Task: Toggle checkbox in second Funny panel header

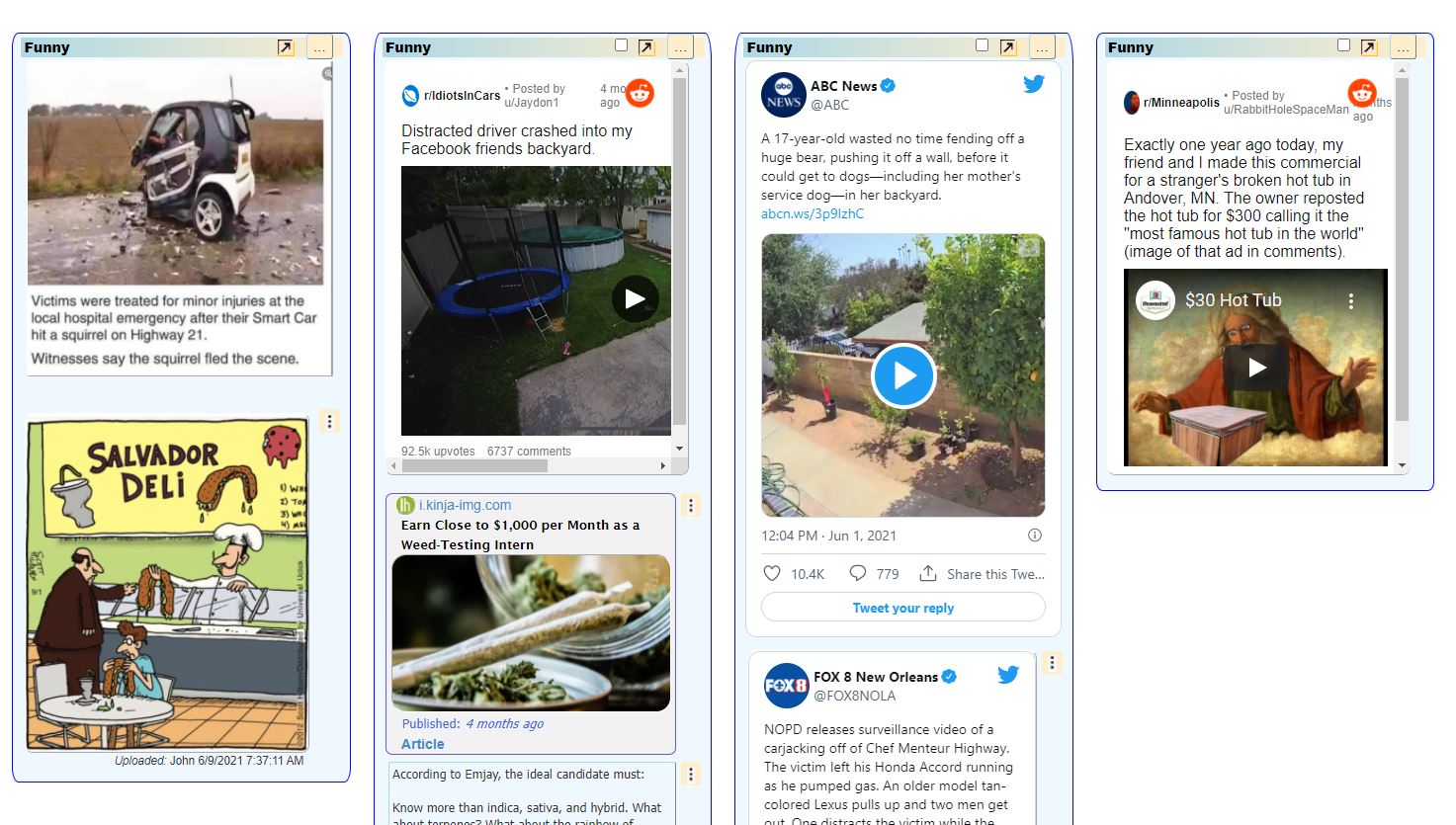Action: pos(621,44)
